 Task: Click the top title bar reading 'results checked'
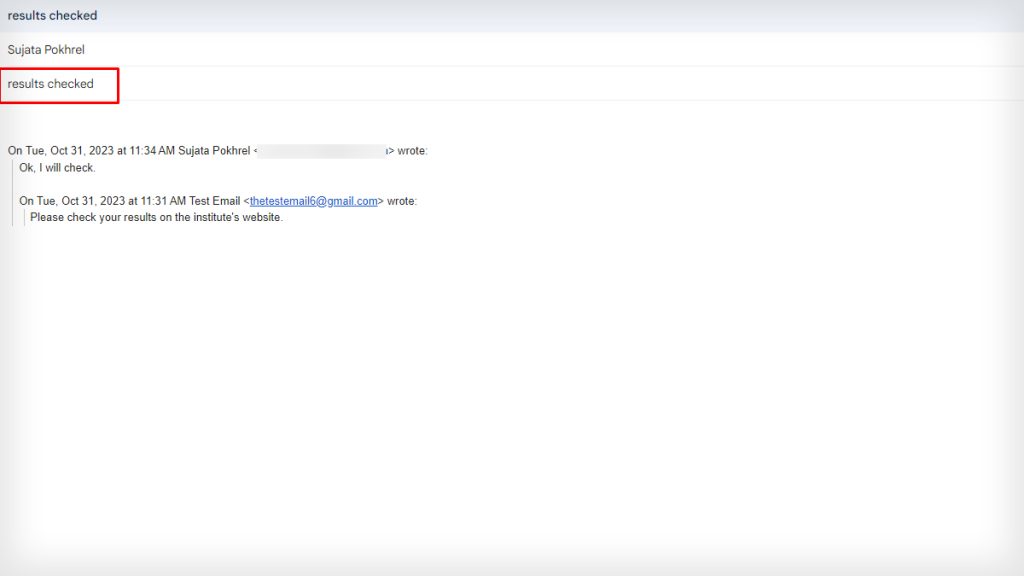click(x=53, y=15)
